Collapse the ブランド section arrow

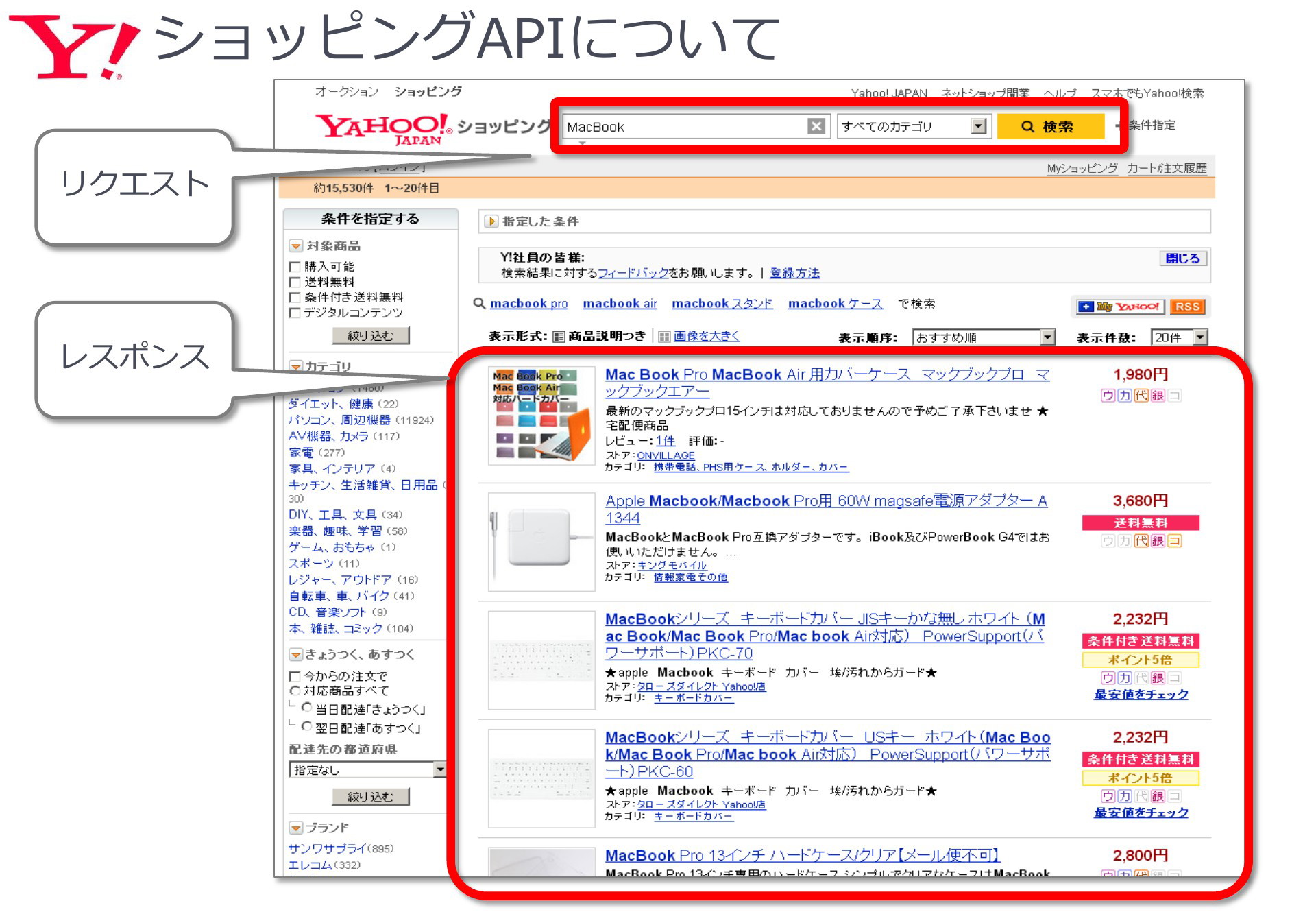295,828
